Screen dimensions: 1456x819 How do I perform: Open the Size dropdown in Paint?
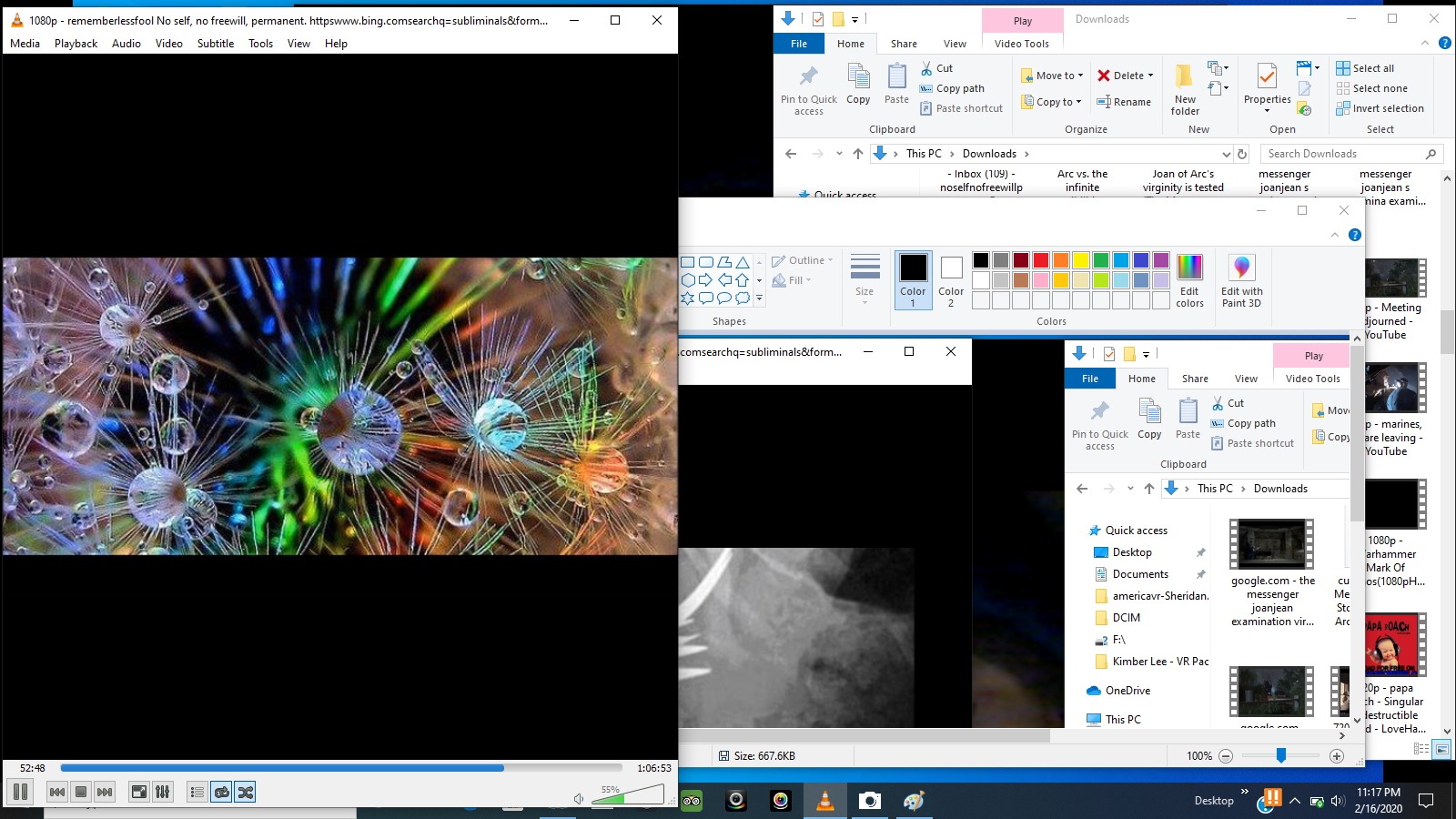(x=864, y=278)
